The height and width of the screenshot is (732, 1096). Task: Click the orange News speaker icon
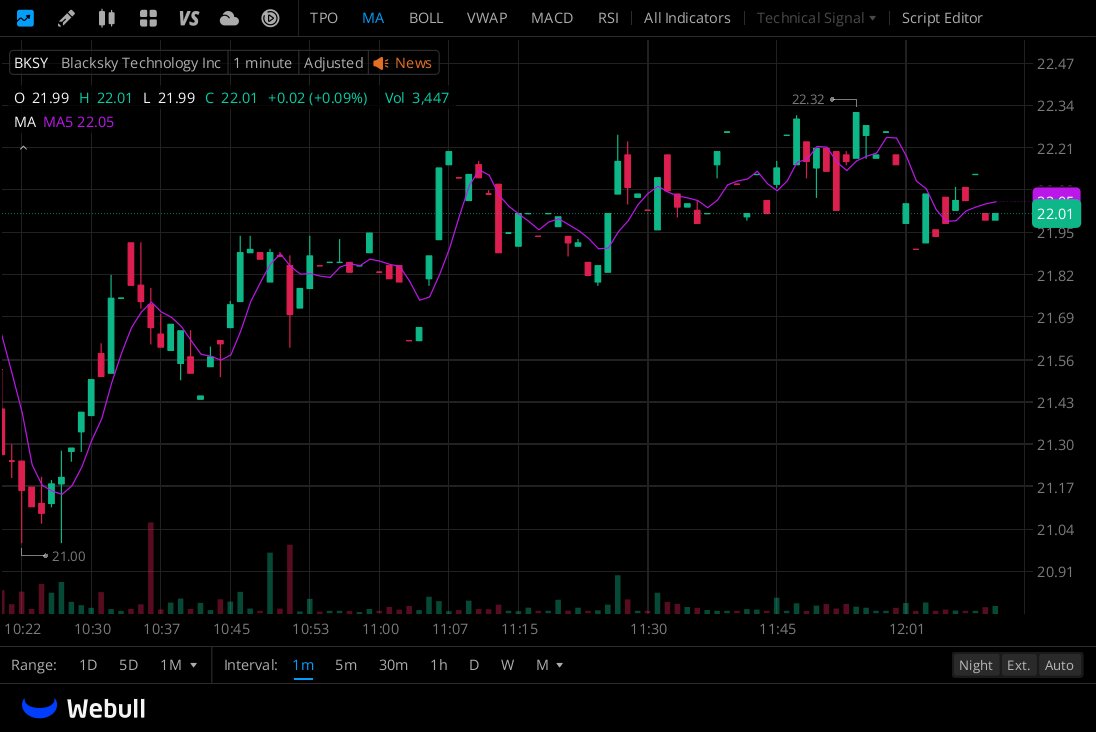(380, 63)
